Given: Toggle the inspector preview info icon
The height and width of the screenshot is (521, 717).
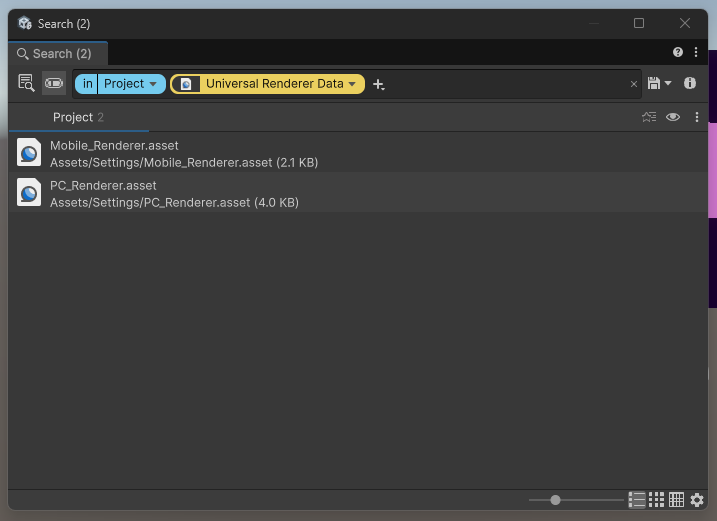Looking at the screenshot, I should [x=689, y=84].
